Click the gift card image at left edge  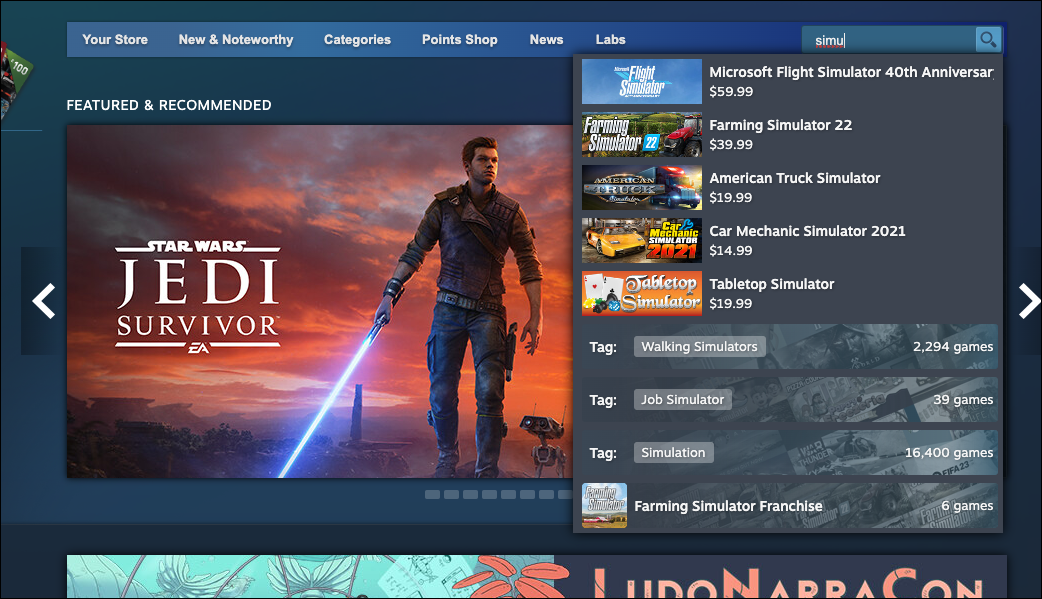coord(16,81)
